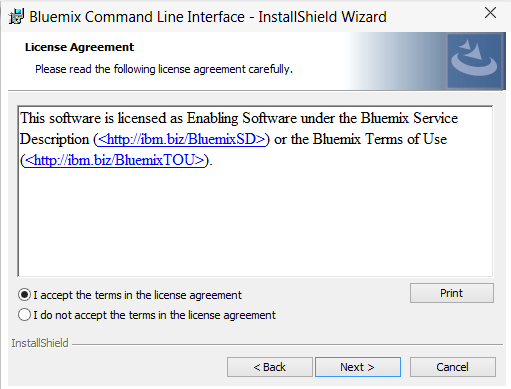Open the ibm.biz/BluemixTOU link
Image resolution: width=511 pixels, height=389 pixels.
click(x=114, y=160)
